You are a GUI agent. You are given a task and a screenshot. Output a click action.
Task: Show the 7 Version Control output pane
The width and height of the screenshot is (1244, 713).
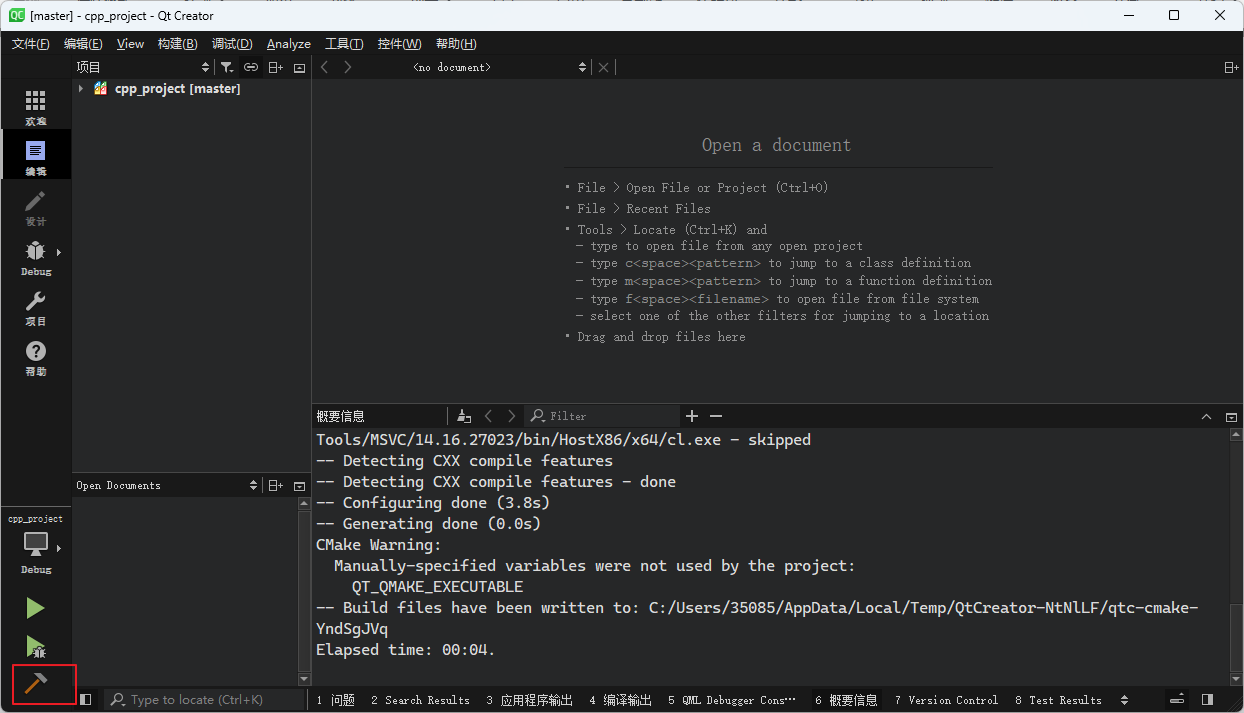point(945,699)
